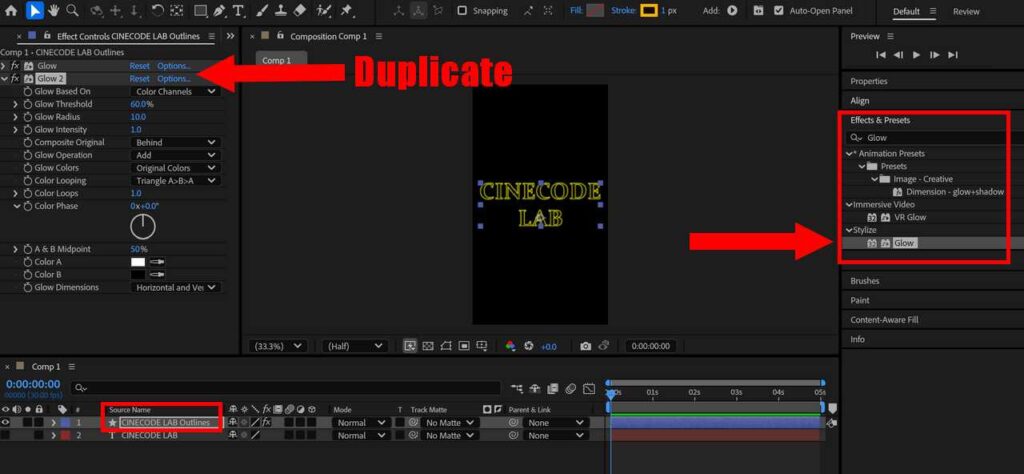Image resolution: width=1024 pixels, height=474 pixels.
Task: Click the Reset Exposure icon
Action: point(529,346)
